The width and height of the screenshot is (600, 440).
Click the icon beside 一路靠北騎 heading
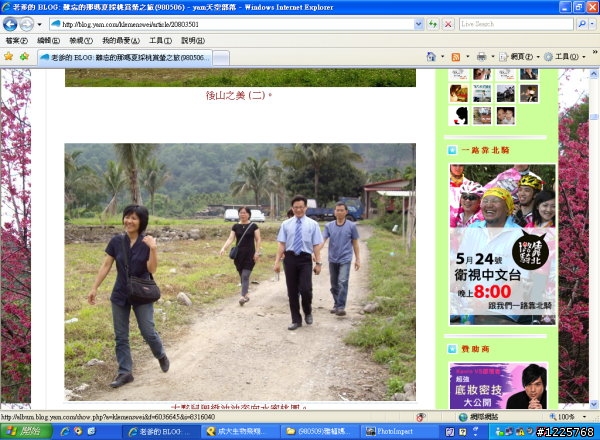point(452,150)
